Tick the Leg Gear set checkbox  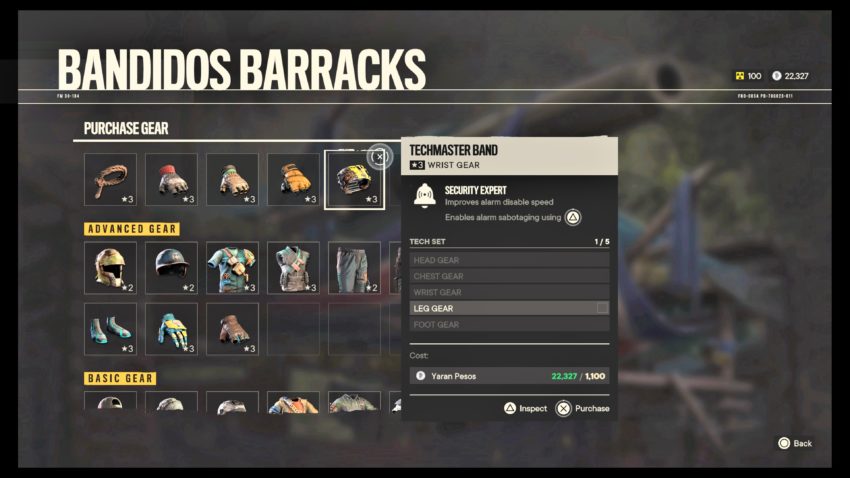pos(602,308)
